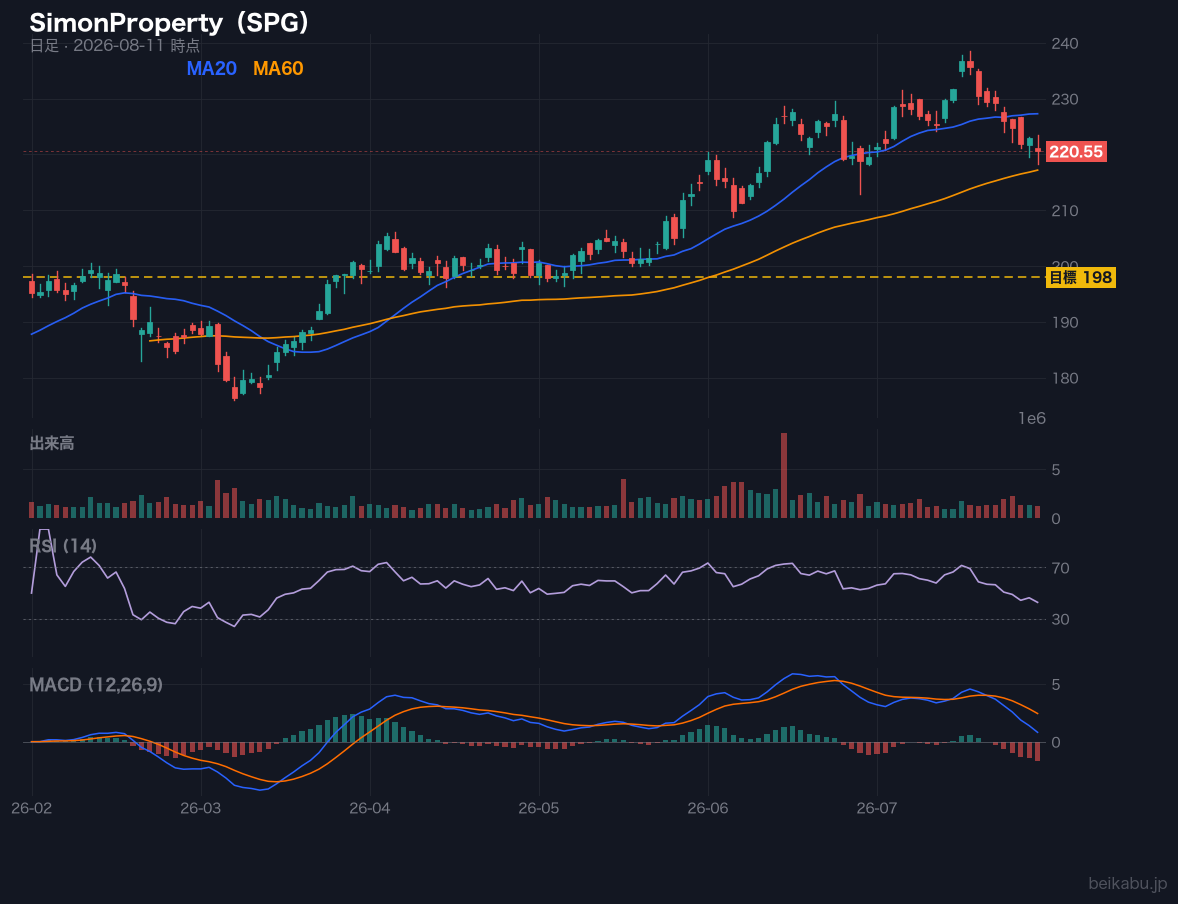Click the SimonProperty (SPG) chart title
This screenshot has width=1178, height=904.
click(x=169, y=23)
